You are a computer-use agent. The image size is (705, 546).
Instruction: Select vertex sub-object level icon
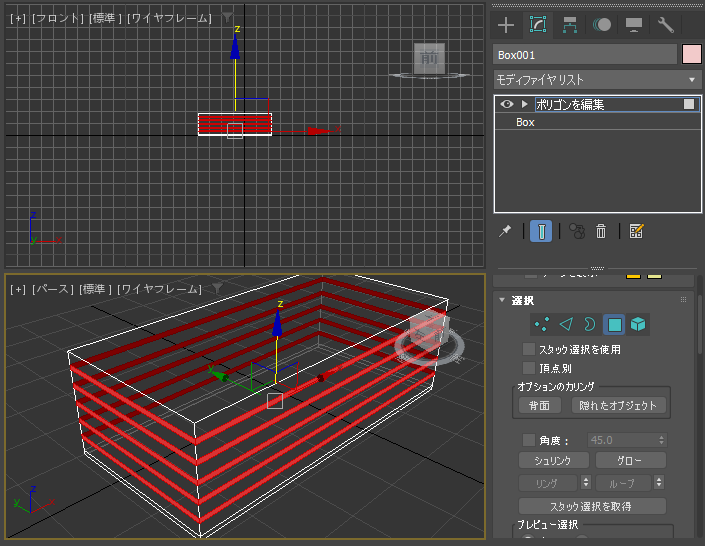click(x=542, y=324)
